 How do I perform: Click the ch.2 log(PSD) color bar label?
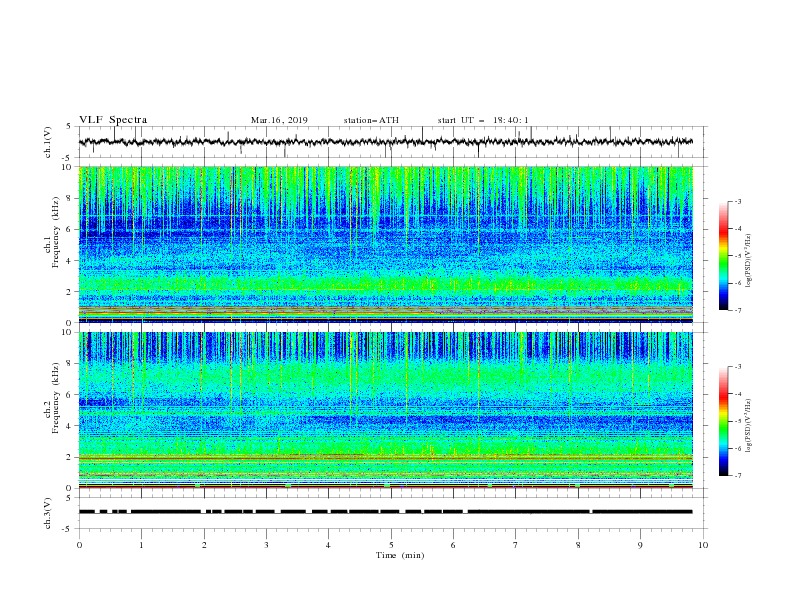[x=749, y=425]
